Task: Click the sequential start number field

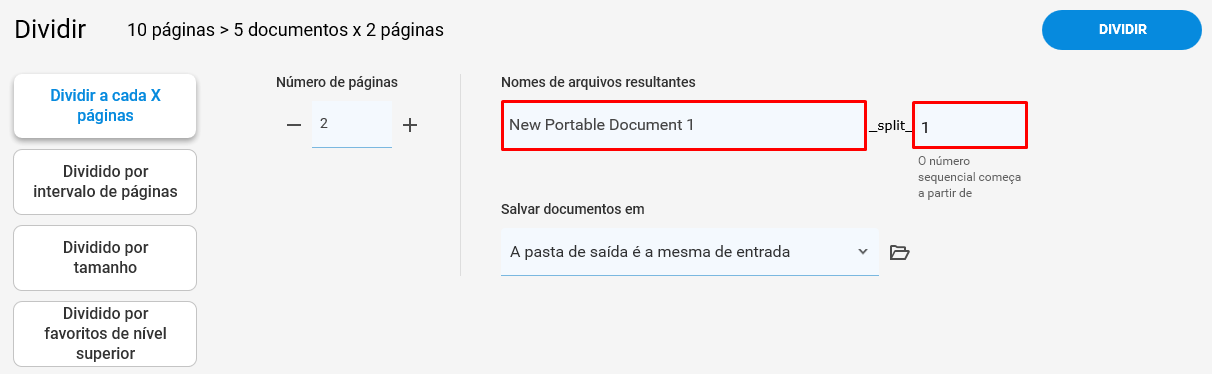Action: tap(970, 126)
